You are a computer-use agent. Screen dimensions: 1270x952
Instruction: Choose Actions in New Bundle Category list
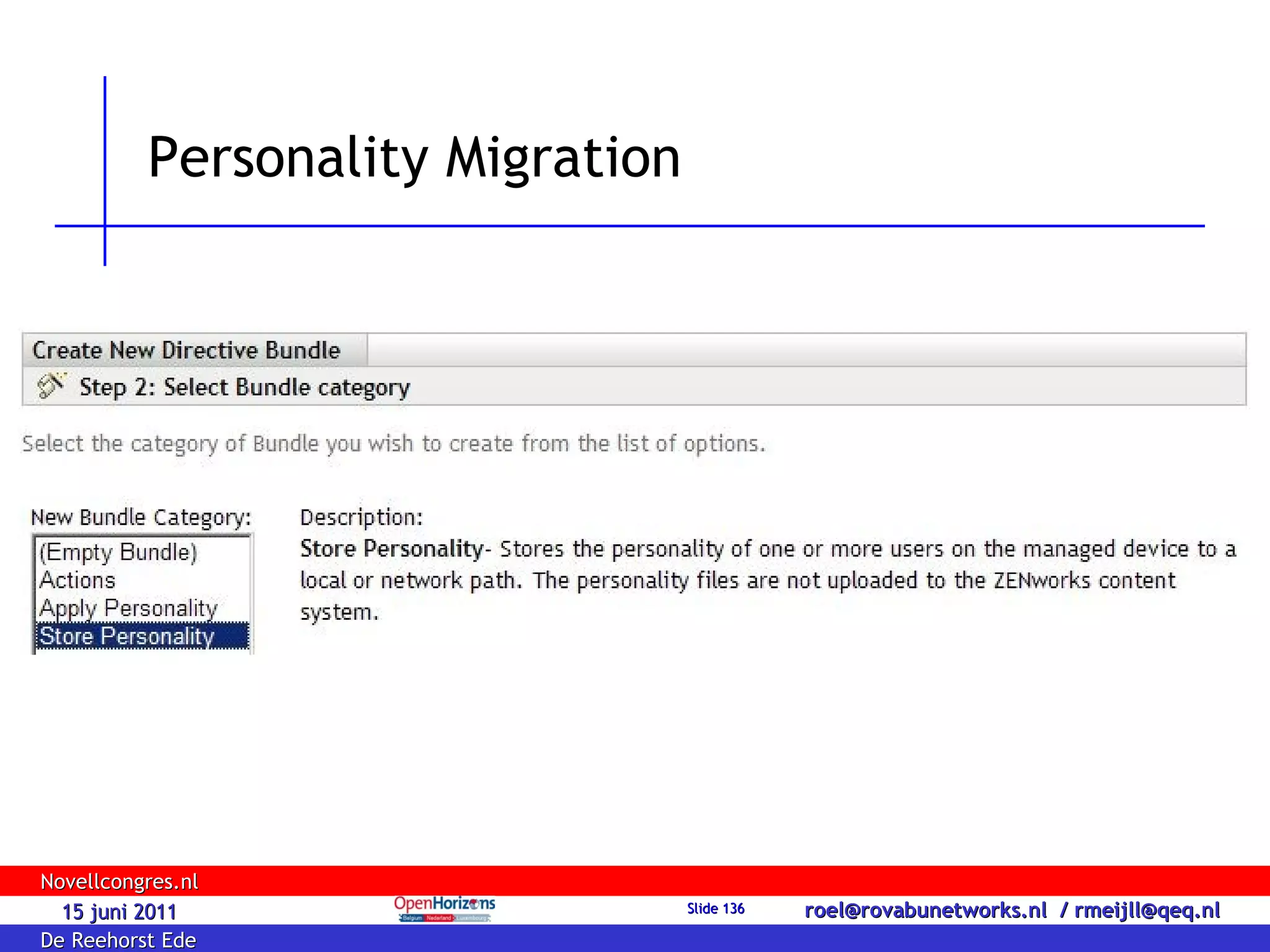[142, 580]
